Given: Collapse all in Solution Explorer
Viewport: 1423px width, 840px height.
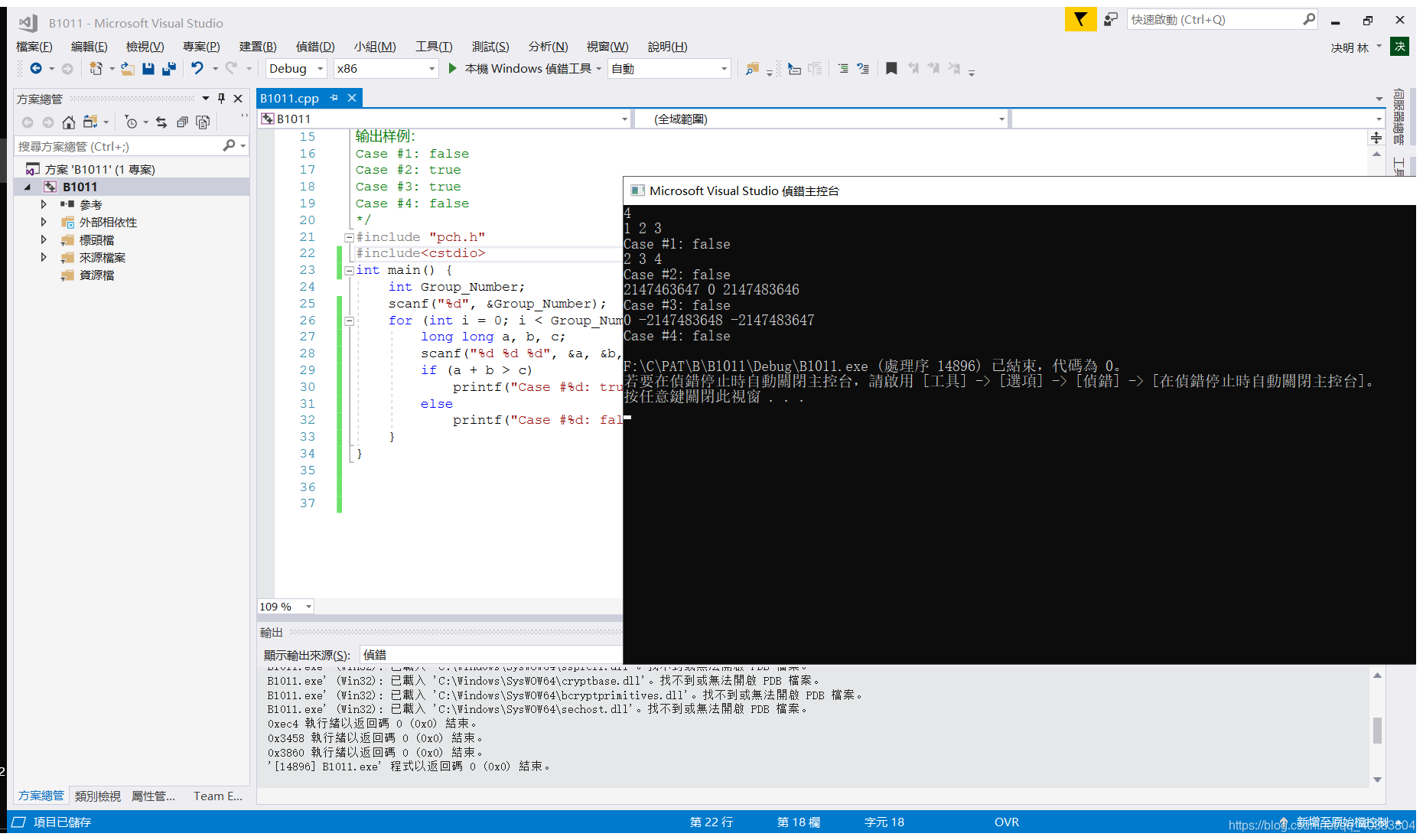Looking at the screenshot, I should (x=182, y=122).
